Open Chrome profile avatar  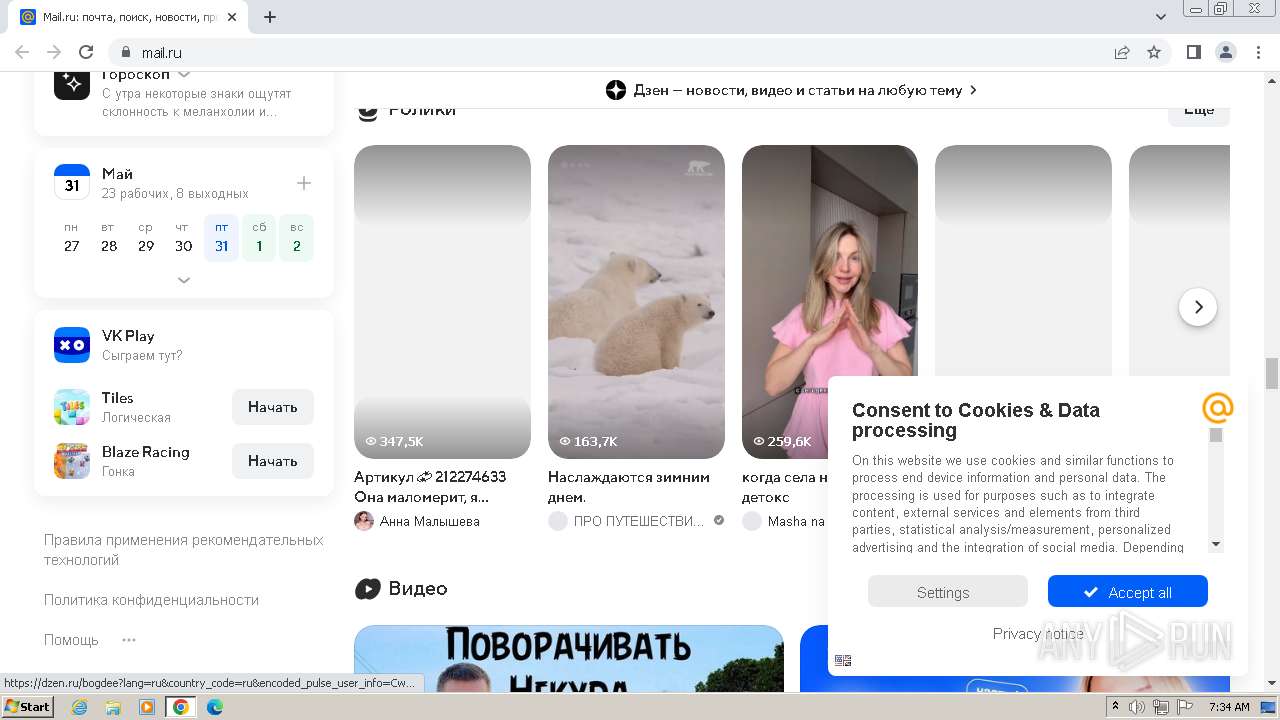1225,52
